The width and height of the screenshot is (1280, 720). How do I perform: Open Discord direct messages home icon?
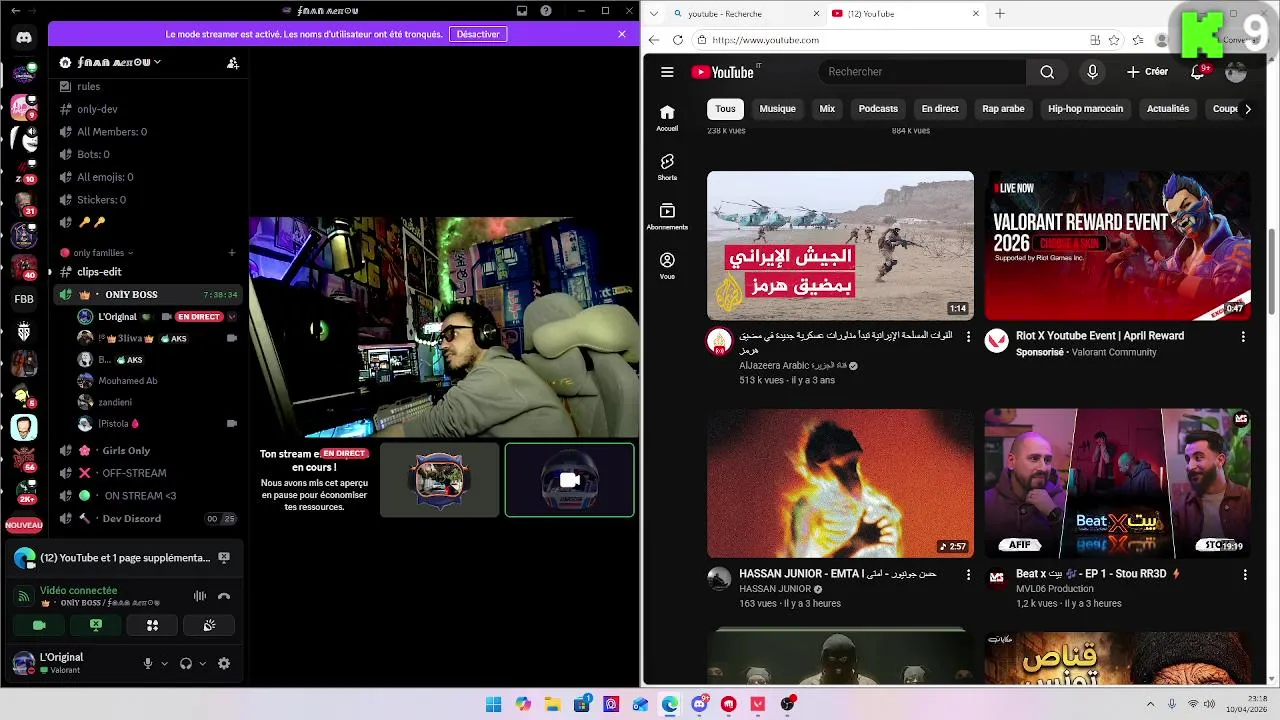coord(24,38)
